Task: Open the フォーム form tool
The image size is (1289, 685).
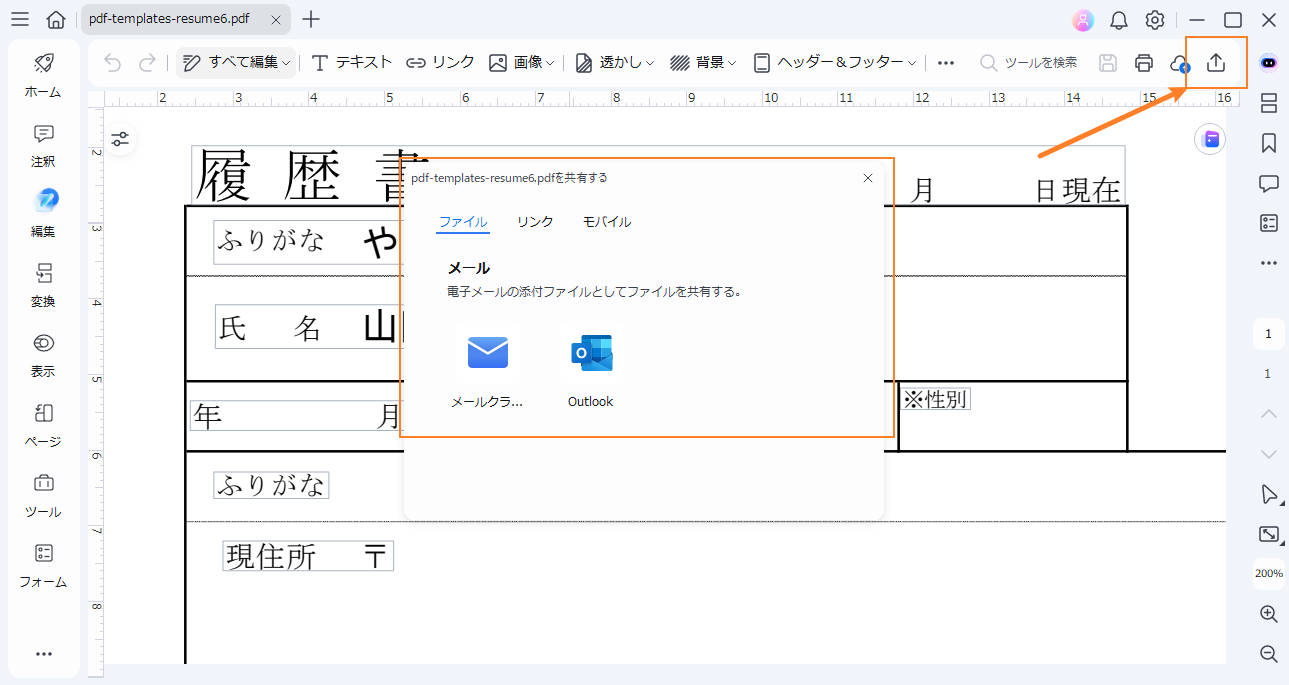Action: (x=43, y=565)
